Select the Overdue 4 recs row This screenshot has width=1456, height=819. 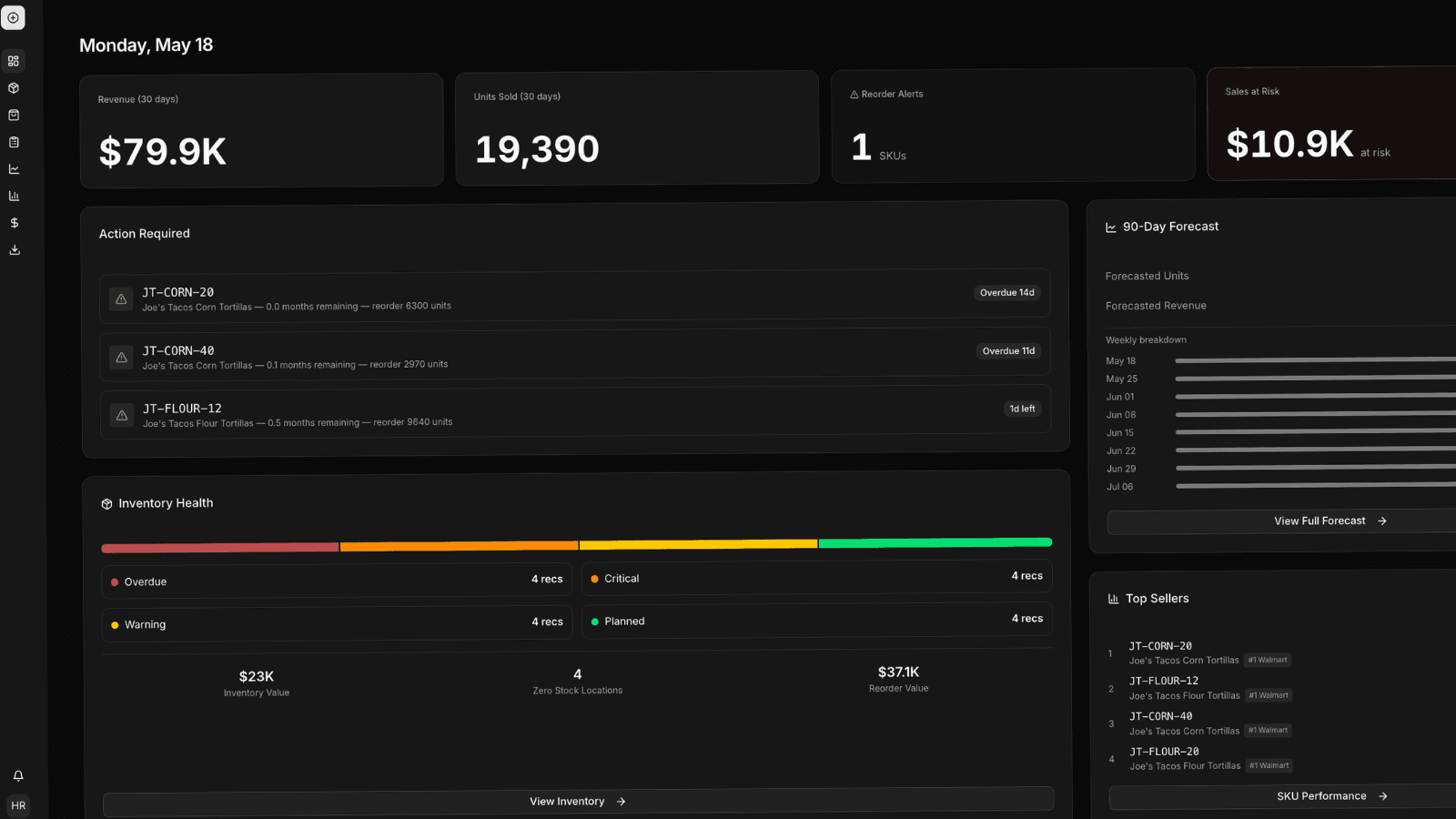[x=337, y=581]
